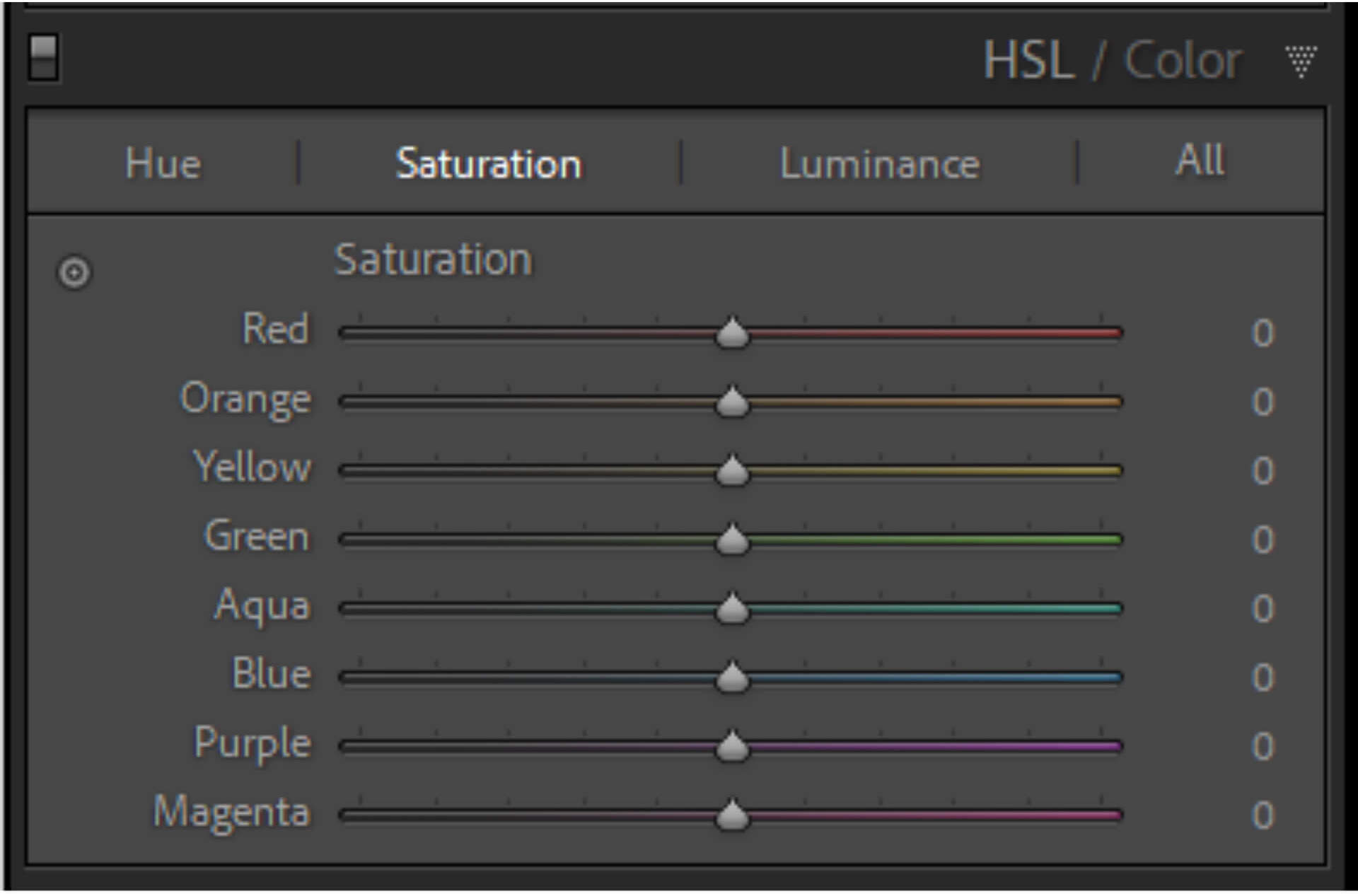Screen dimensions: 1358x896
Task: Click the Red slider label
Action: pyautogui.click(x=276, y=329)
